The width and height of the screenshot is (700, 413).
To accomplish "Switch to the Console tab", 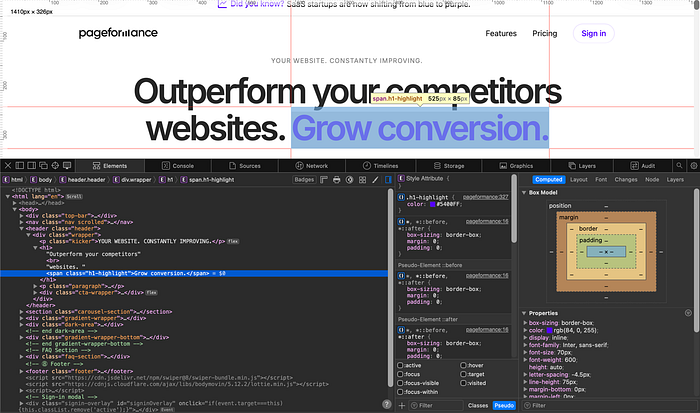I will click(x=178, y=166).
